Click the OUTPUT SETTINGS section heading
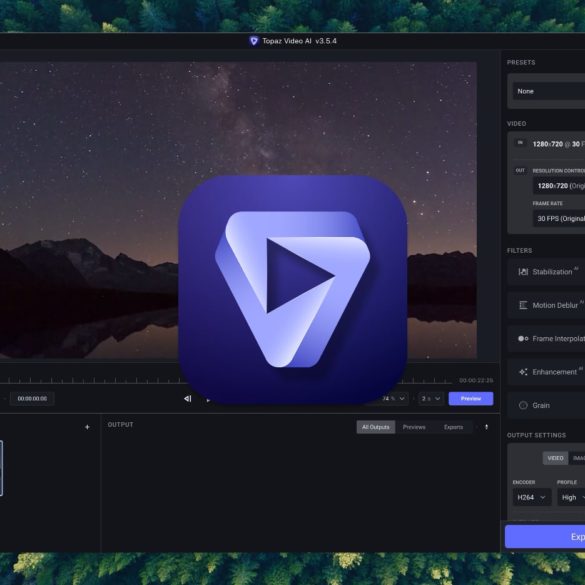This screenshot has height=585, width=585. 536,435
